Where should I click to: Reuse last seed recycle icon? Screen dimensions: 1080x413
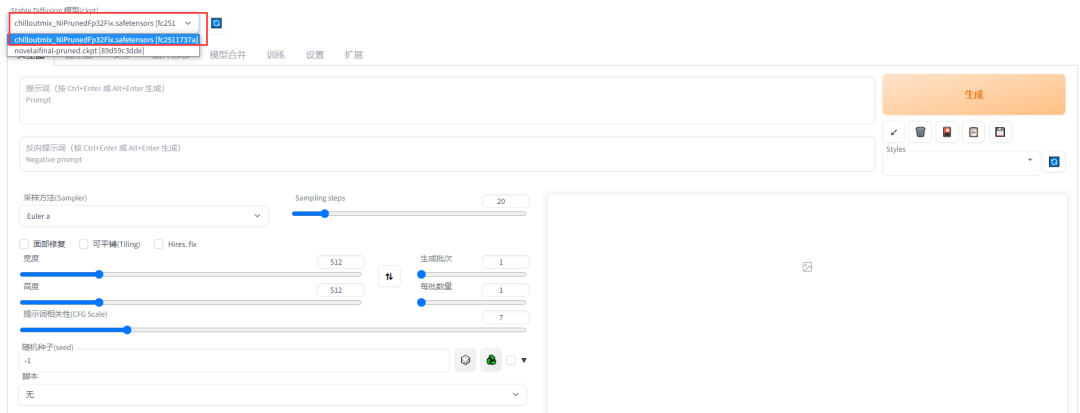tap(491, 360)
